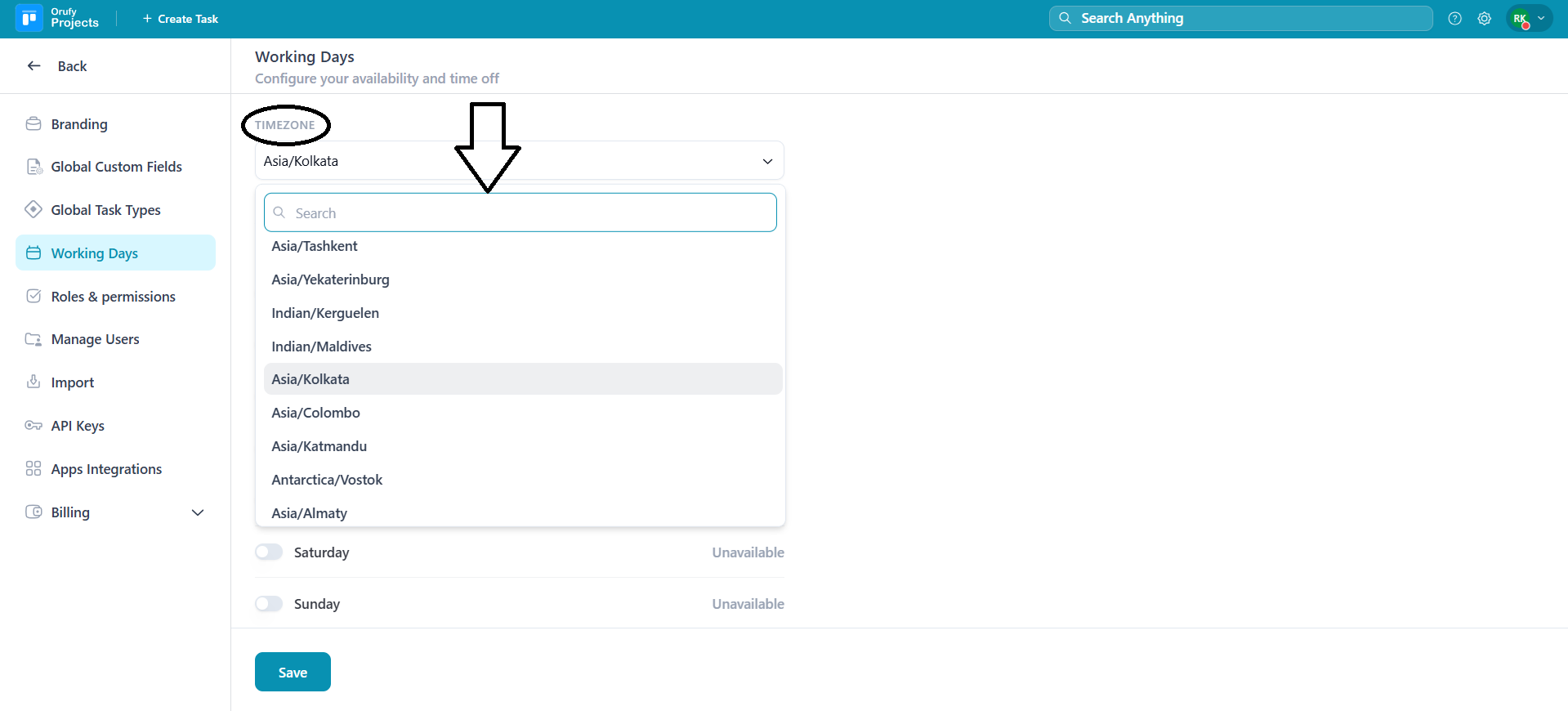
Task: Enable the Sunday availability toggle
Action: pos(269,604)
